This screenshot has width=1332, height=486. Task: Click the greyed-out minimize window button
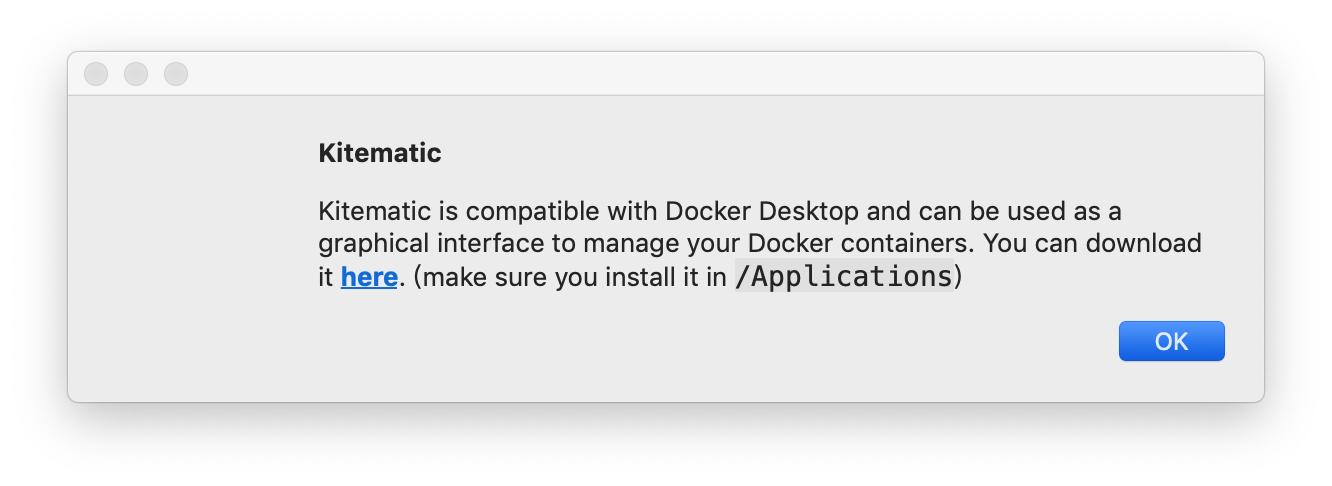pyautogui.click(x=136, y=74)
